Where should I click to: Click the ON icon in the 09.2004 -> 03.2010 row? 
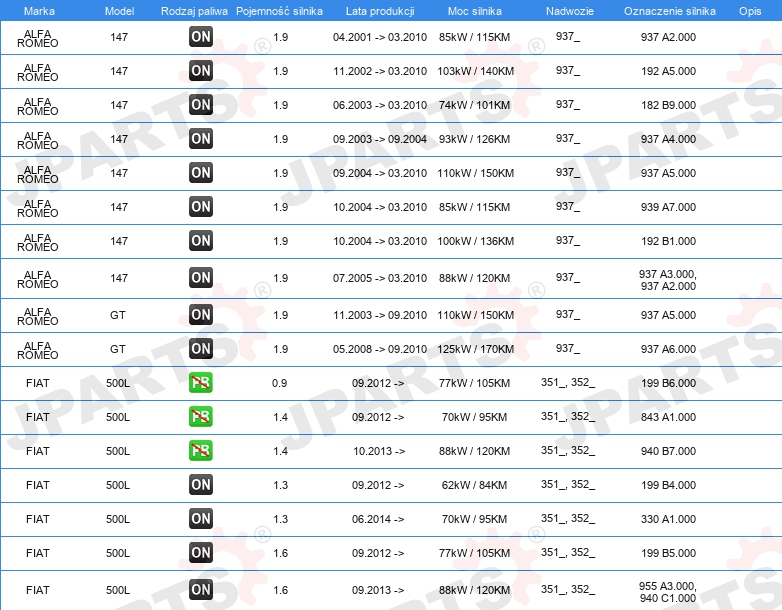pyautogui.click(x=201, y=173)
